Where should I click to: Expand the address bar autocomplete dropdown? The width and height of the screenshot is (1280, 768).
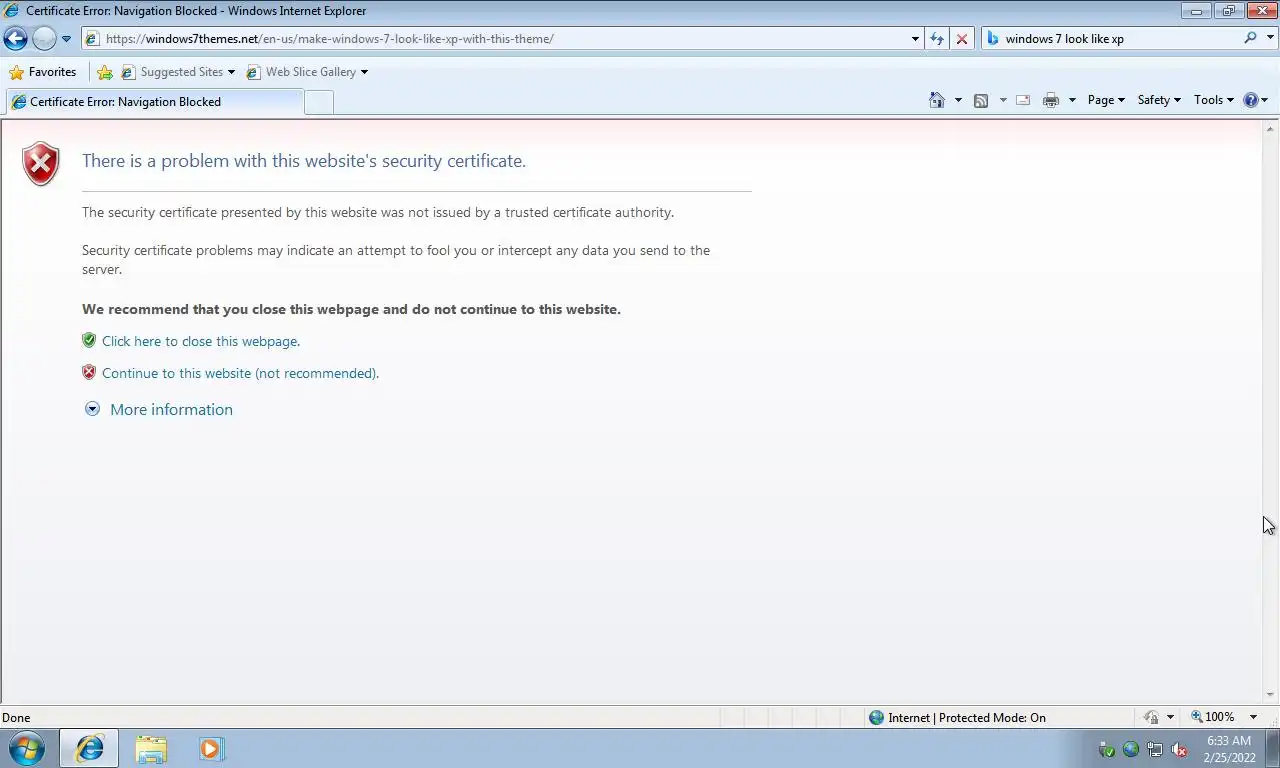coord(915,39)
